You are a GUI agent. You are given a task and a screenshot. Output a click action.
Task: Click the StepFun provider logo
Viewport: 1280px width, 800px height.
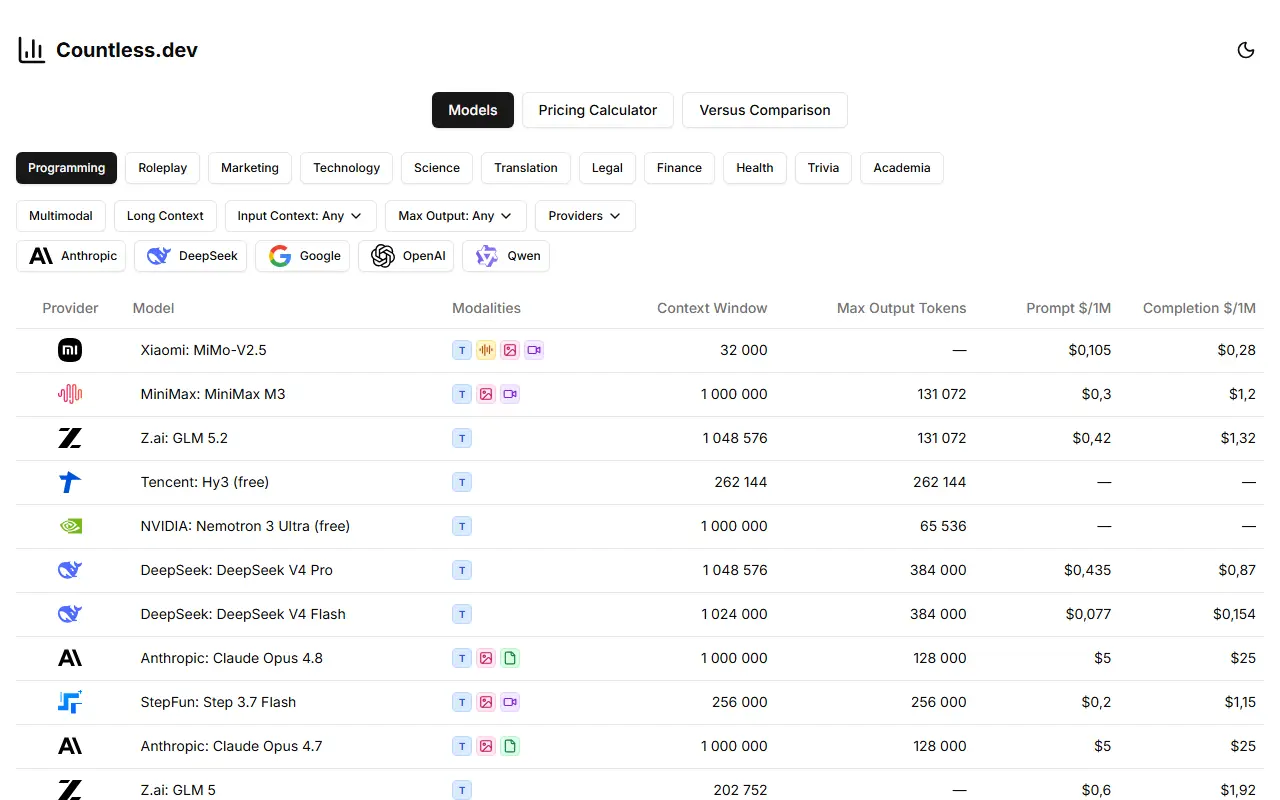(x=70, y=702)
